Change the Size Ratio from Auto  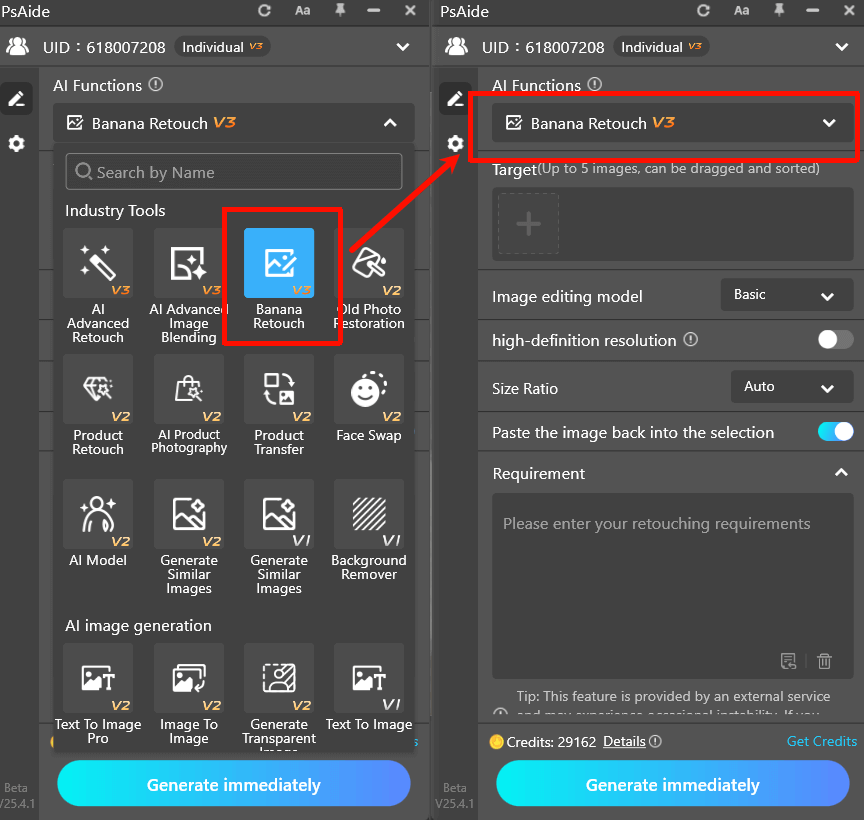[x=792, y=387]
